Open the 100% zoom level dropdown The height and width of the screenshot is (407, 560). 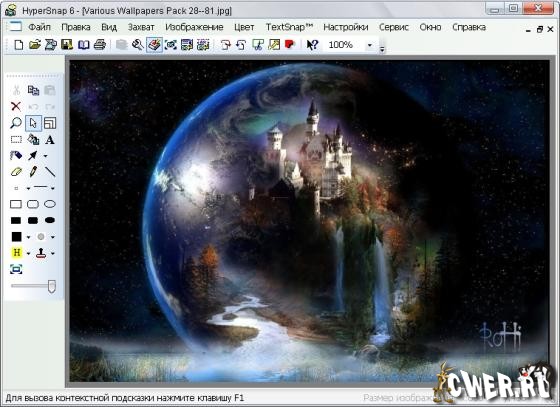[370, 45]
